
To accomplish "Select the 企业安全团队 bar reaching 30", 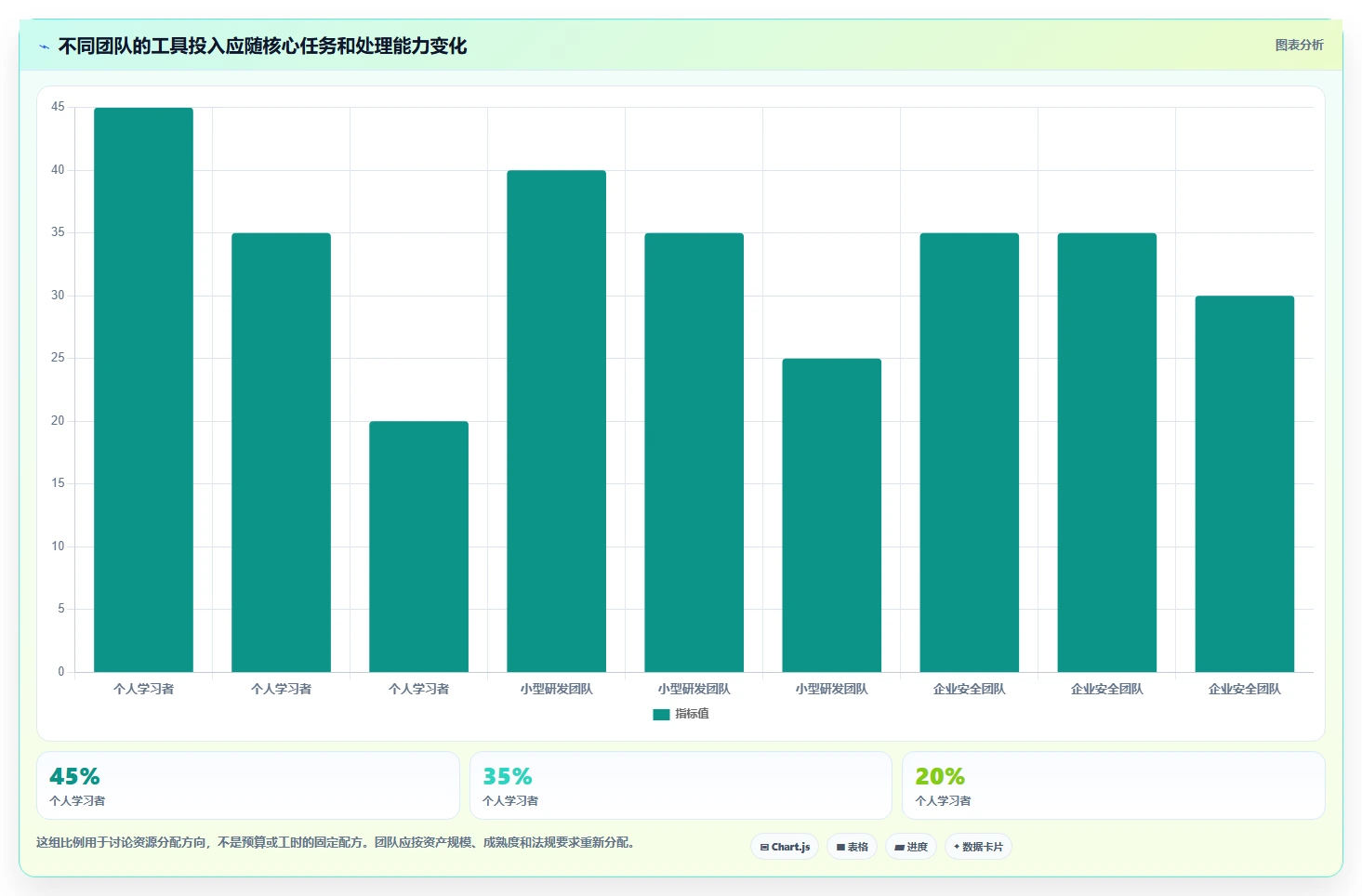I will 1244,483.
